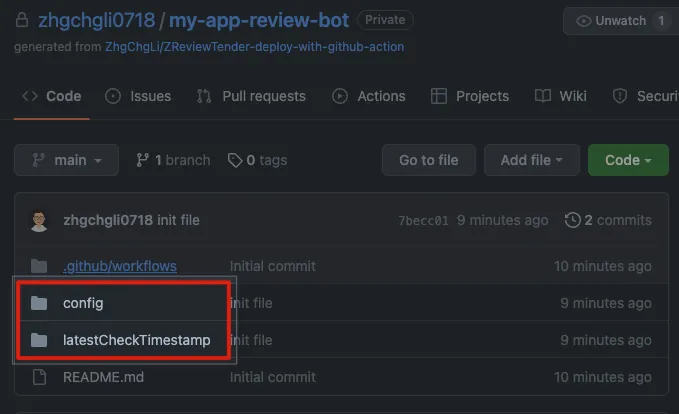Switch to the Issues tab
The height and width of the screenshot is (414, 679).
pos(138,96)
